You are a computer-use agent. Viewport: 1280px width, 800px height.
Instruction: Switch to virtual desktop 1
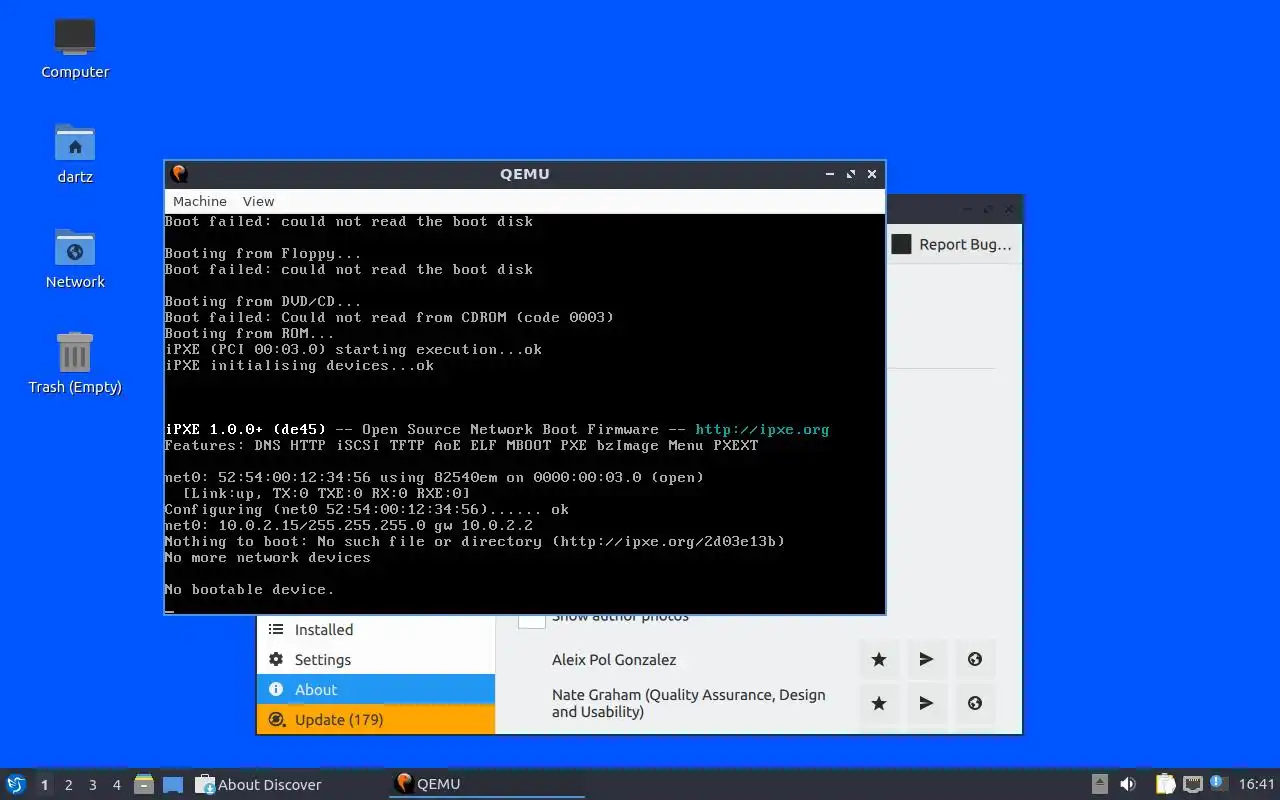point(44,785)
